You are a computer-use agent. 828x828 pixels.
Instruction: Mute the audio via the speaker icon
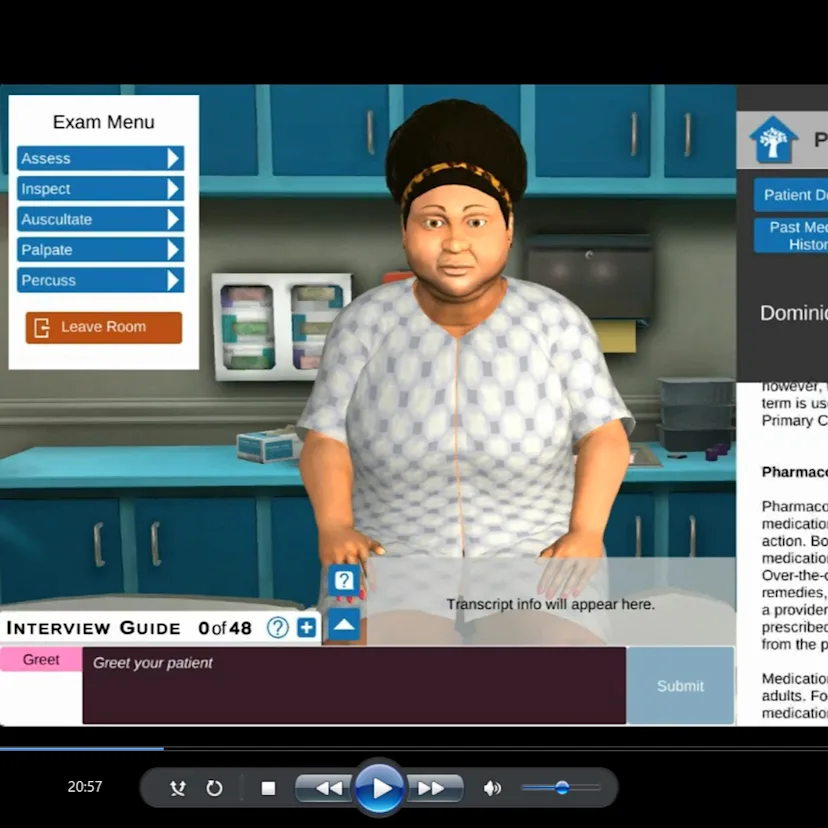[x=492, y=788]
